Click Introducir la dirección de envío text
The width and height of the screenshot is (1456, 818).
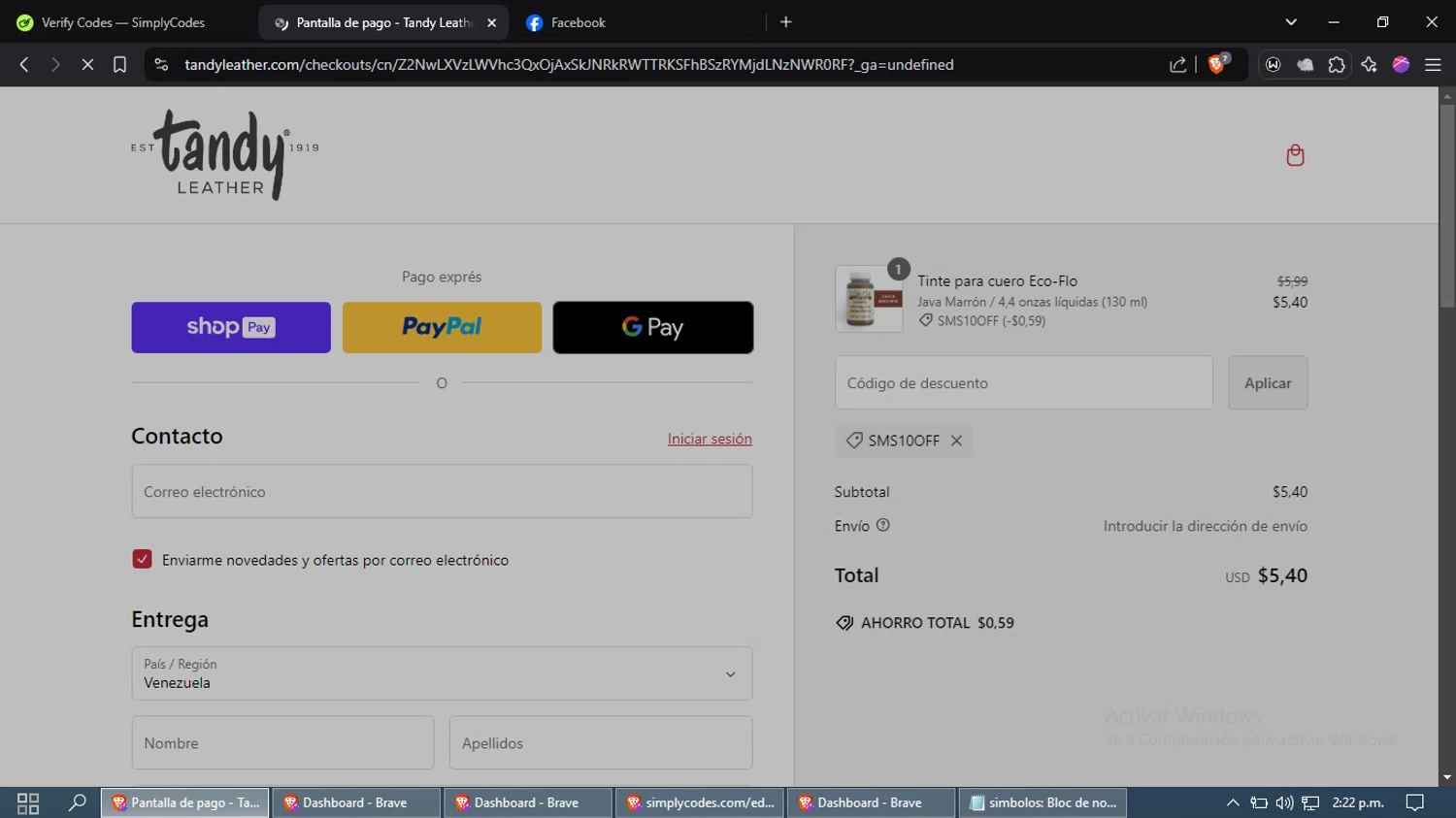(x=1205, y=526)
